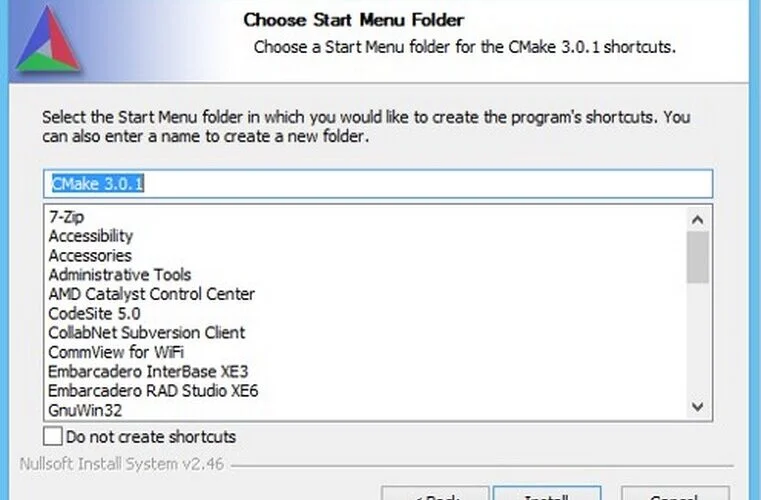Select CodeSite 5.0 from the list
The image size is (761, 500).
[x=95, y=314]
